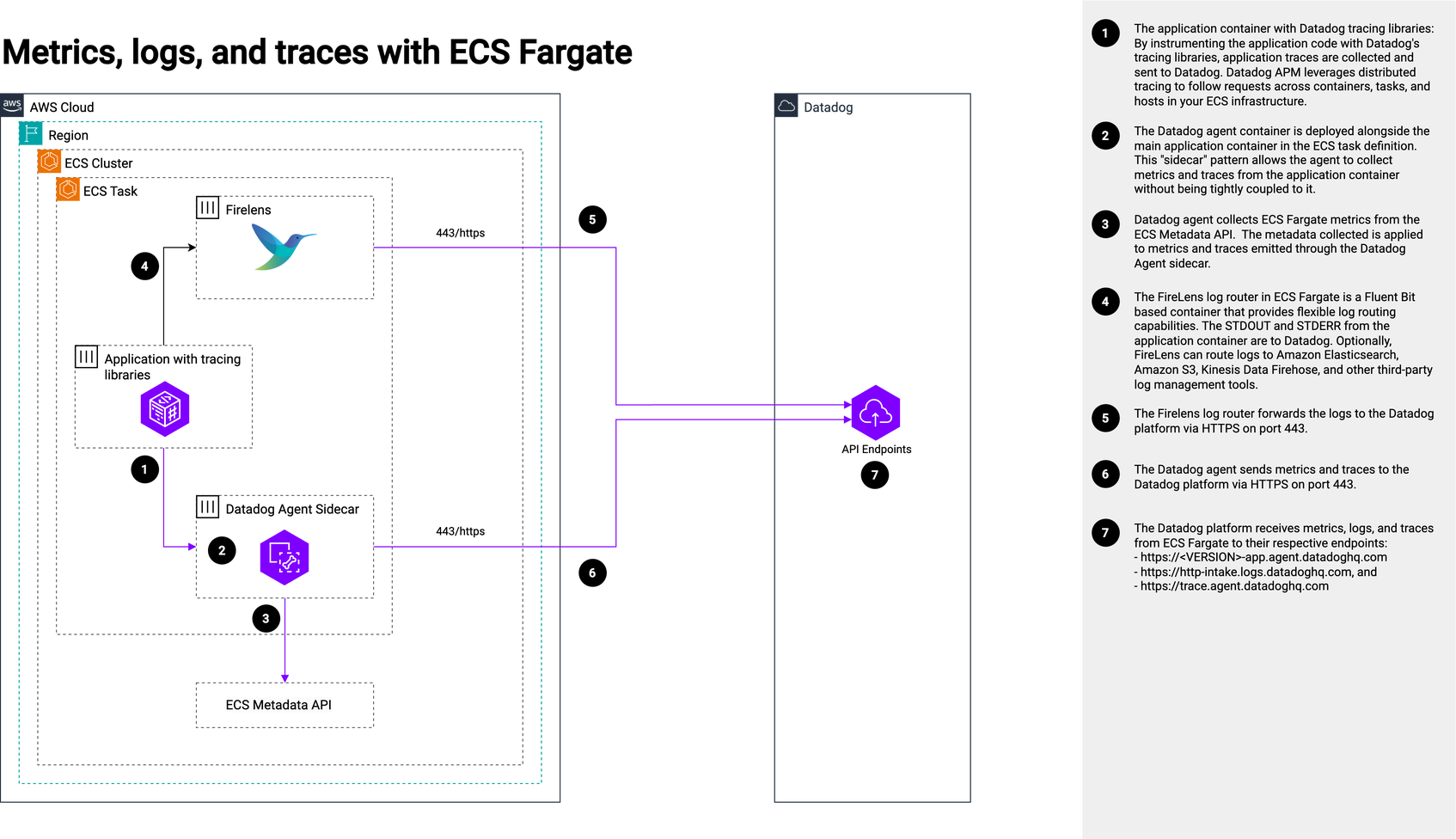Image resolution: width=1456 pixels, height=839 pixels.
Task: Click numbered badge 7 about Datadog endpoints
Action: tap(1105, 533)
